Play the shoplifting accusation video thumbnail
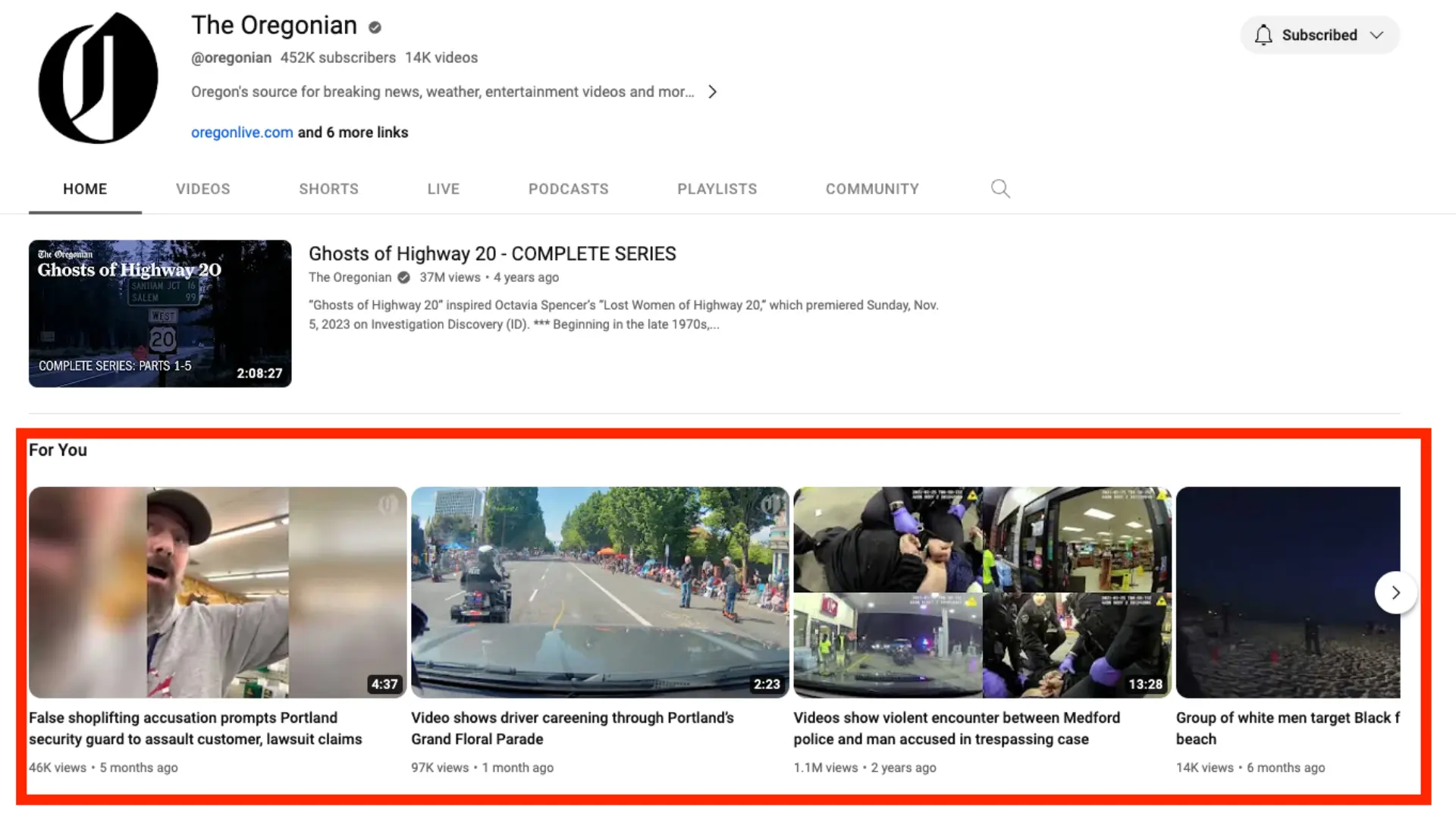1456x819 pixels. click(x=218, y=592)
